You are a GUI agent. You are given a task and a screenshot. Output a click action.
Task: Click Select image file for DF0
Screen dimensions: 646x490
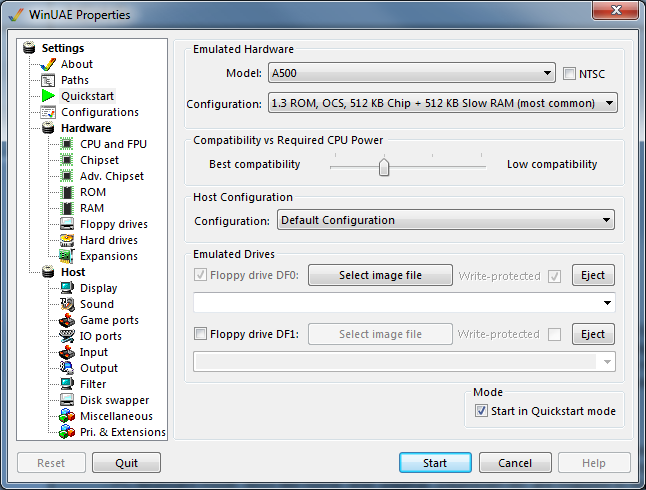(380, 275)
